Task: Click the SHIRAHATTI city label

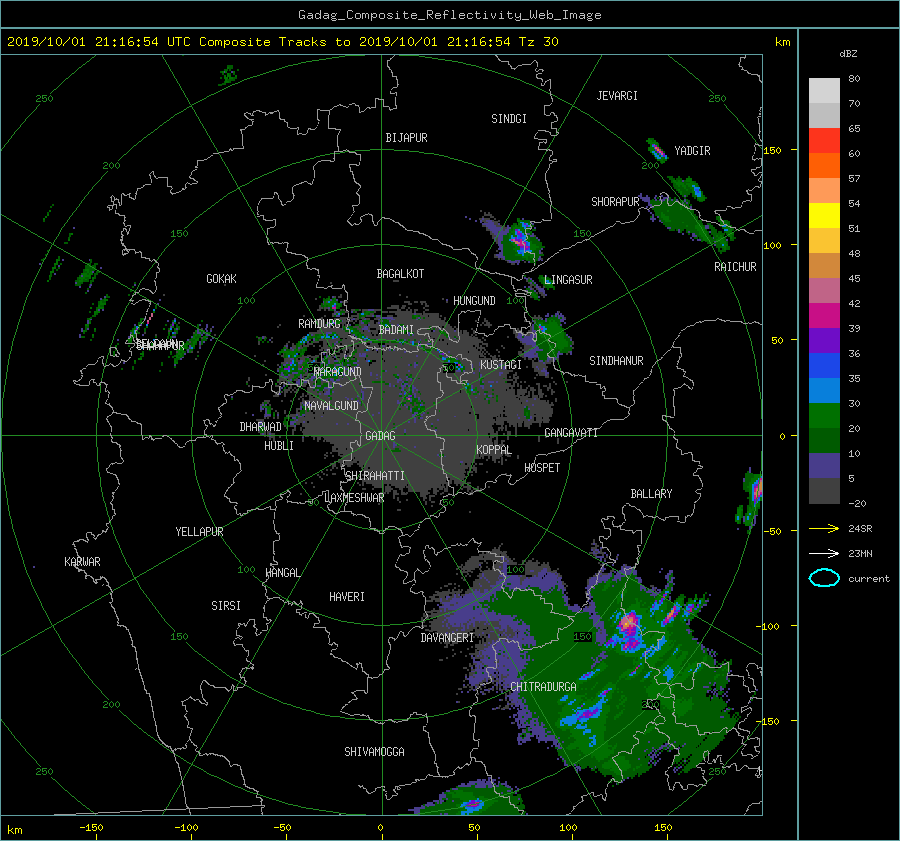Action: point(375,476)
